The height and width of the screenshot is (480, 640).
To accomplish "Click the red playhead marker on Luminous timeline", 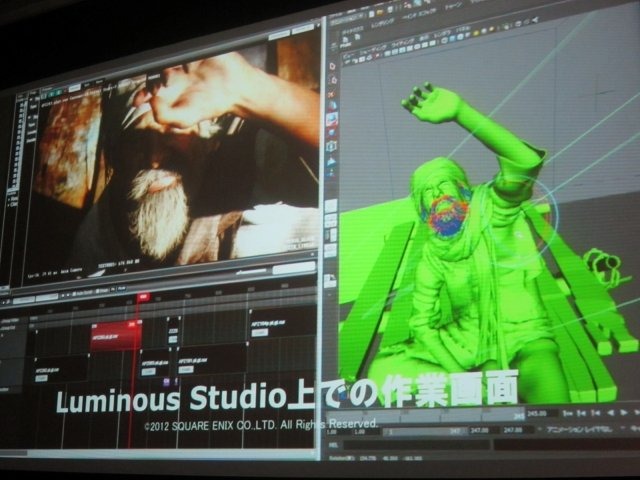I will tap(143, 298).
